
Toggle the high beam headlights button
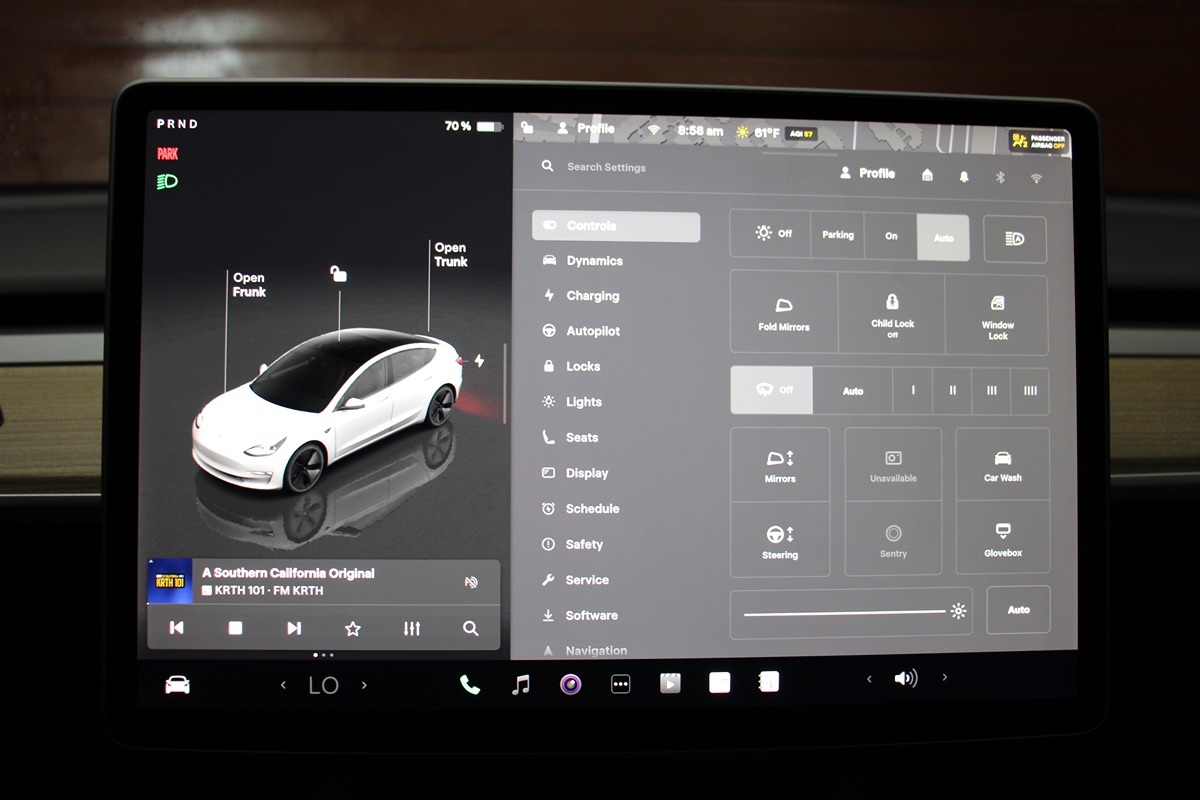click(1014, 239)
